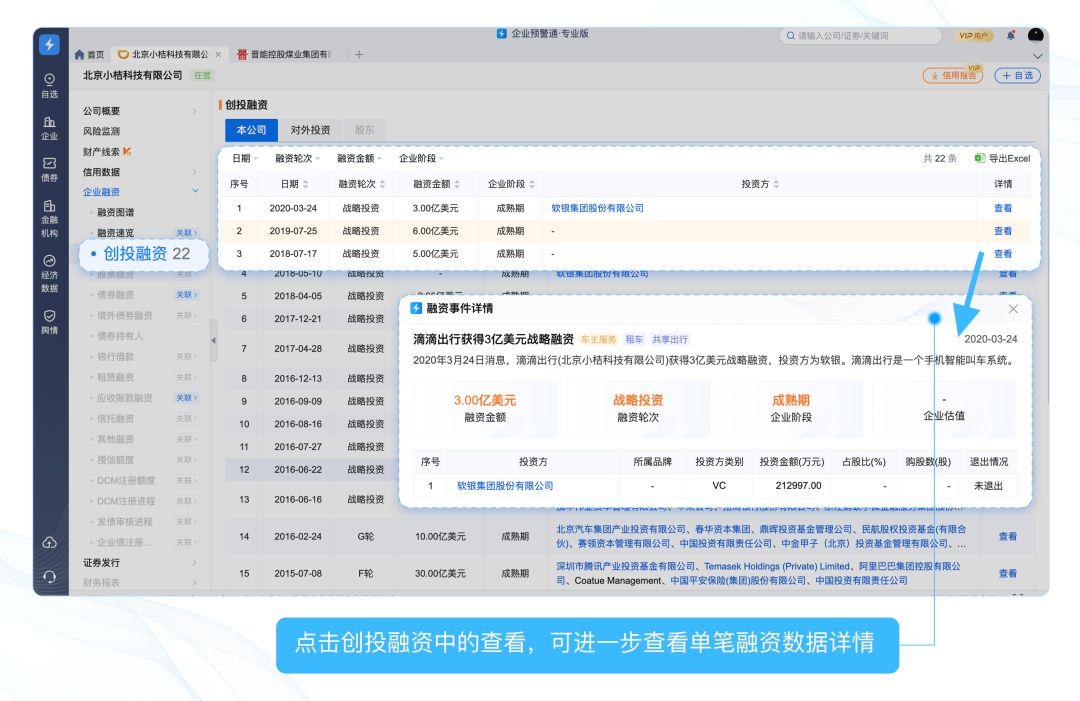Open the 日期 filter dropdown
This screenshot has height=701, width=1080.
245,158
